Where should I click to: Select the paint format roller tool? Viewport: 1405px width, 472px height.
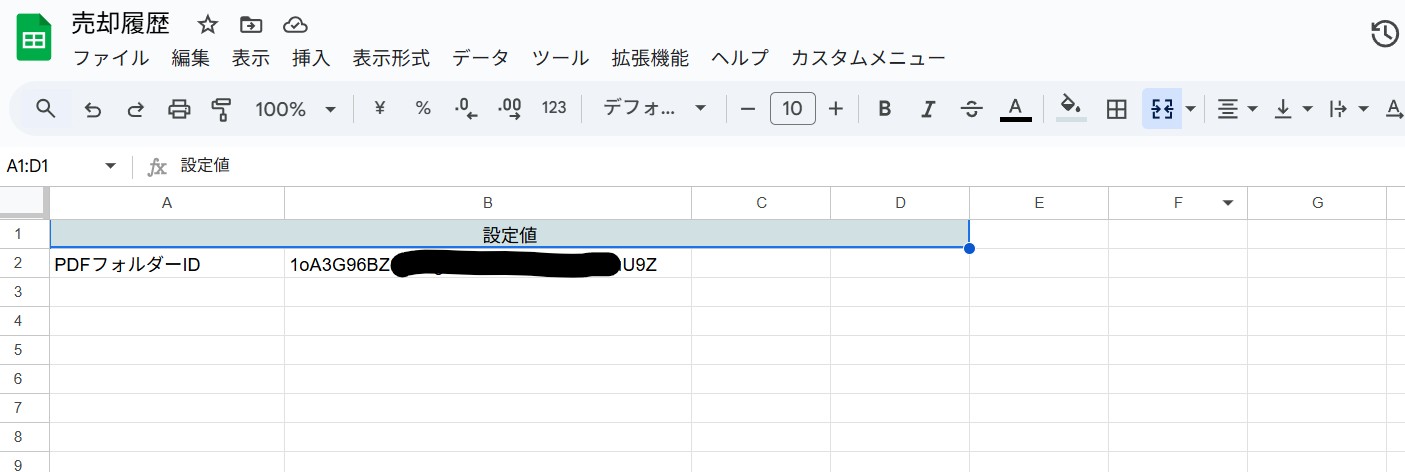point(221,109)
